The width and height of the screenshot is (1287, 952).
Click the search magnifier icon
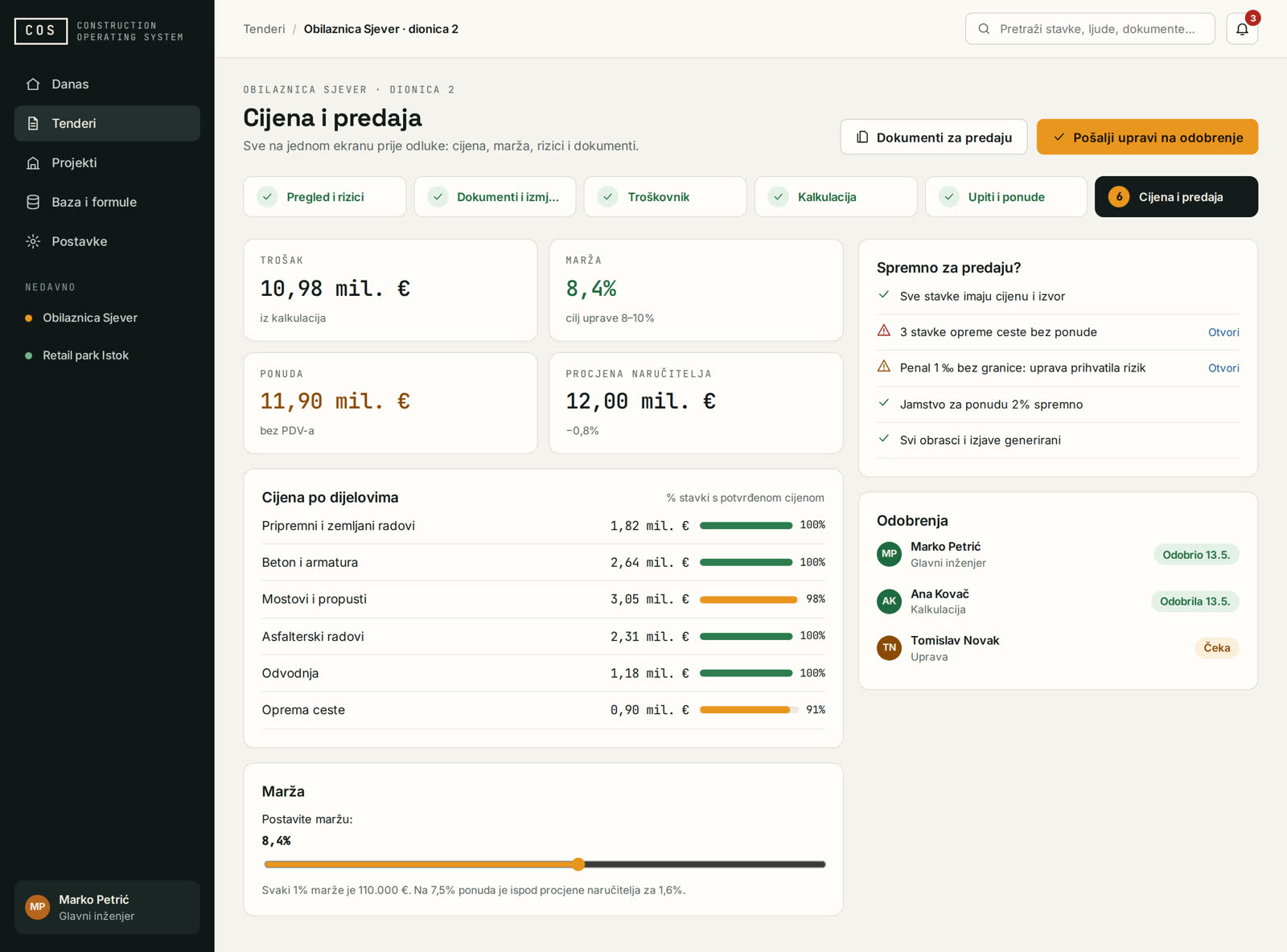(x=984, y=29)
